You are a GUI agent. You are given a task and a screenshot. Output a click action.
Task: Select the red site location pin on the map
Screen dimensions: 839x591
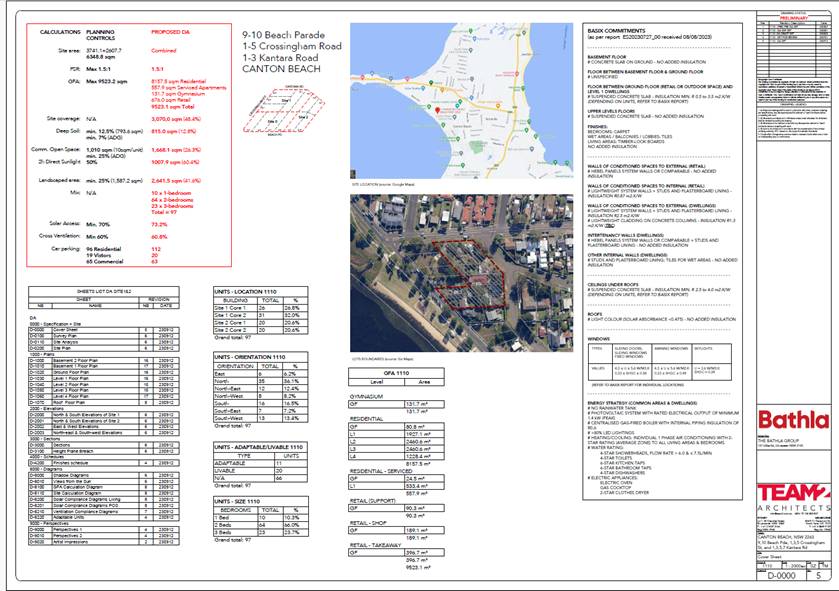click(438, 111)
